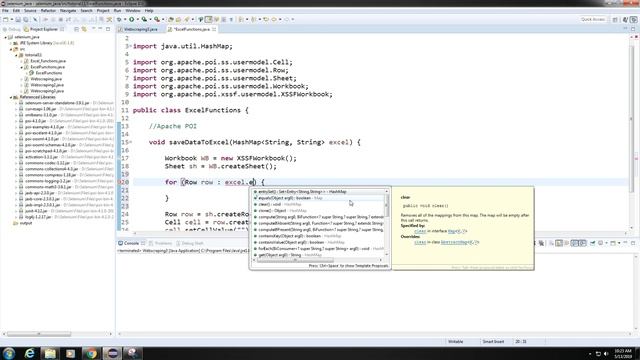Expand JRE System Library node
This screenshot has width=640, height=360.
point(11,43)
